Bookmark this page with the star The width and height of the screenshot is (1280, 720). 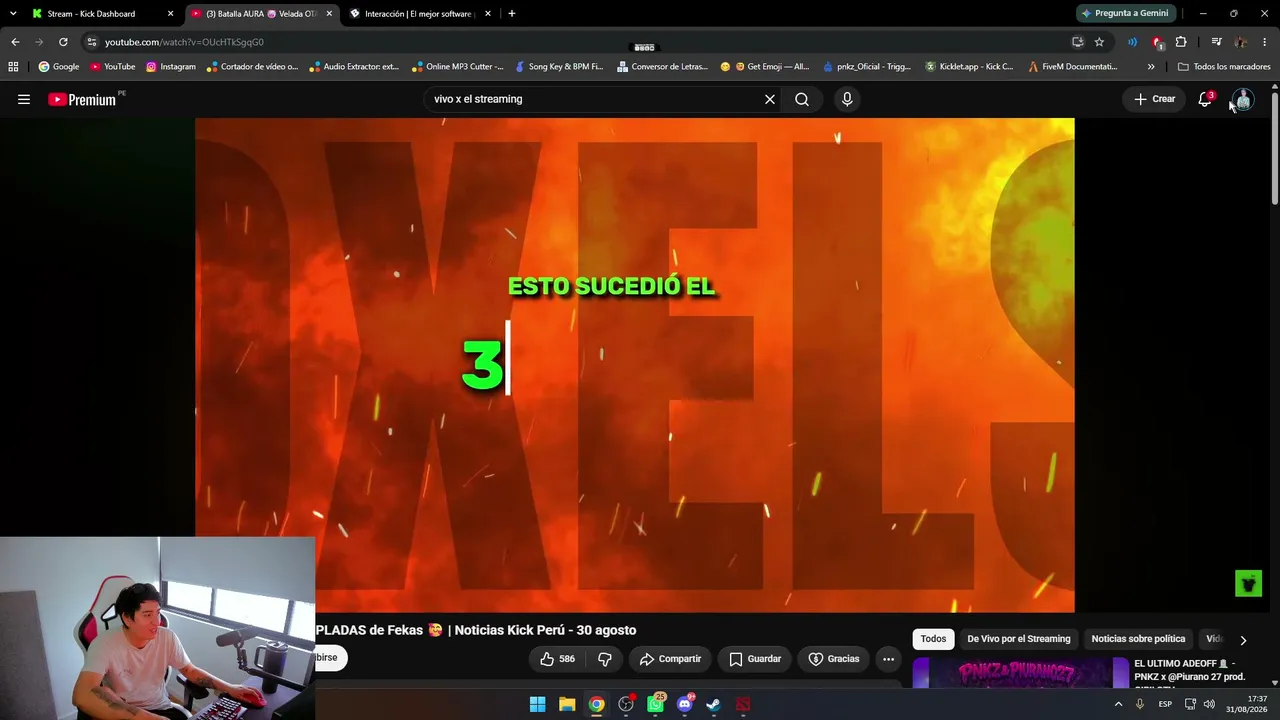tap(1099, 42)
